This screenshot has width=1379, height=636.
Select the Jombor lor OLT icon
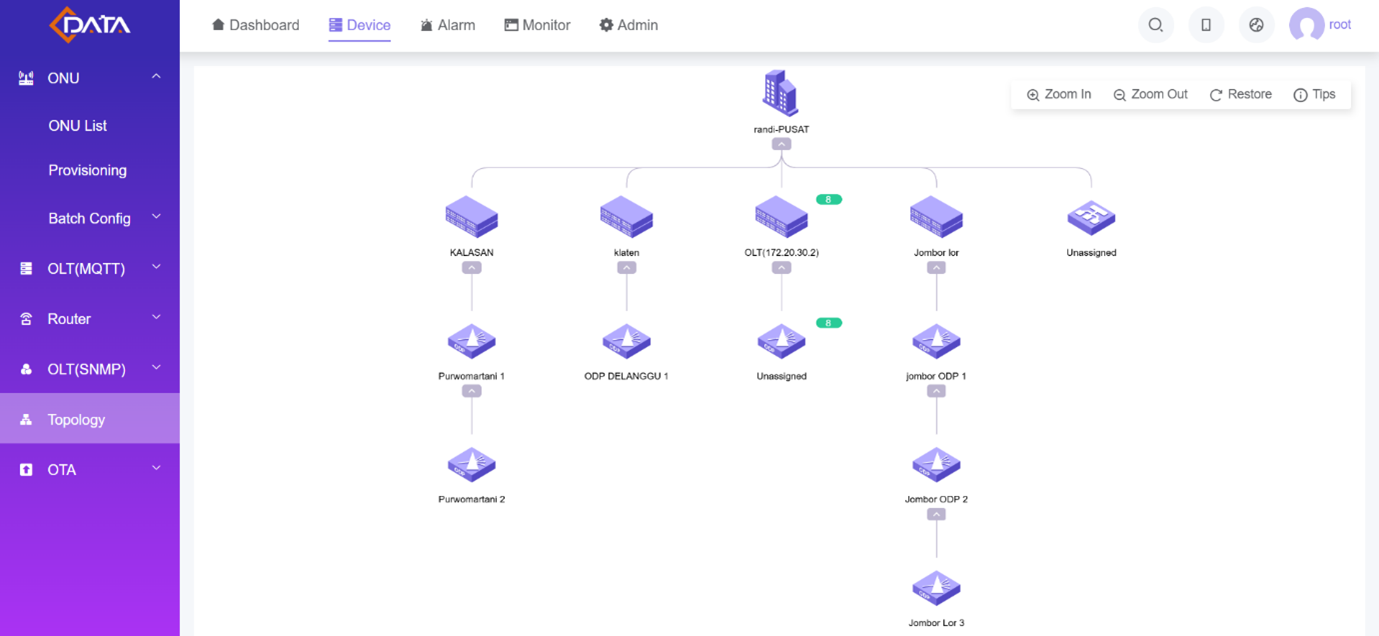coord(936,217)
